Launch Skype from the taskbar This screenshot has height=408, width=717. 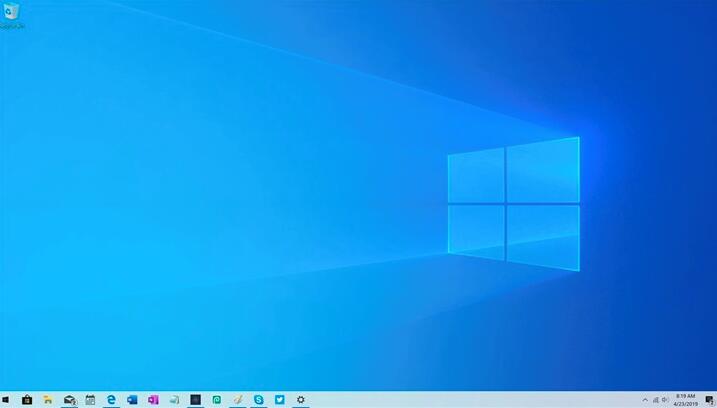point(259,400)
